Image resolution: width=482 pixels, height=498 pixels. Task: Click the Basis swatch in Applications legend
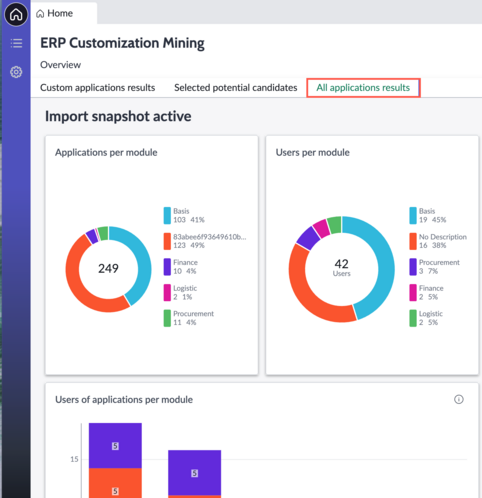pos(167,215)
